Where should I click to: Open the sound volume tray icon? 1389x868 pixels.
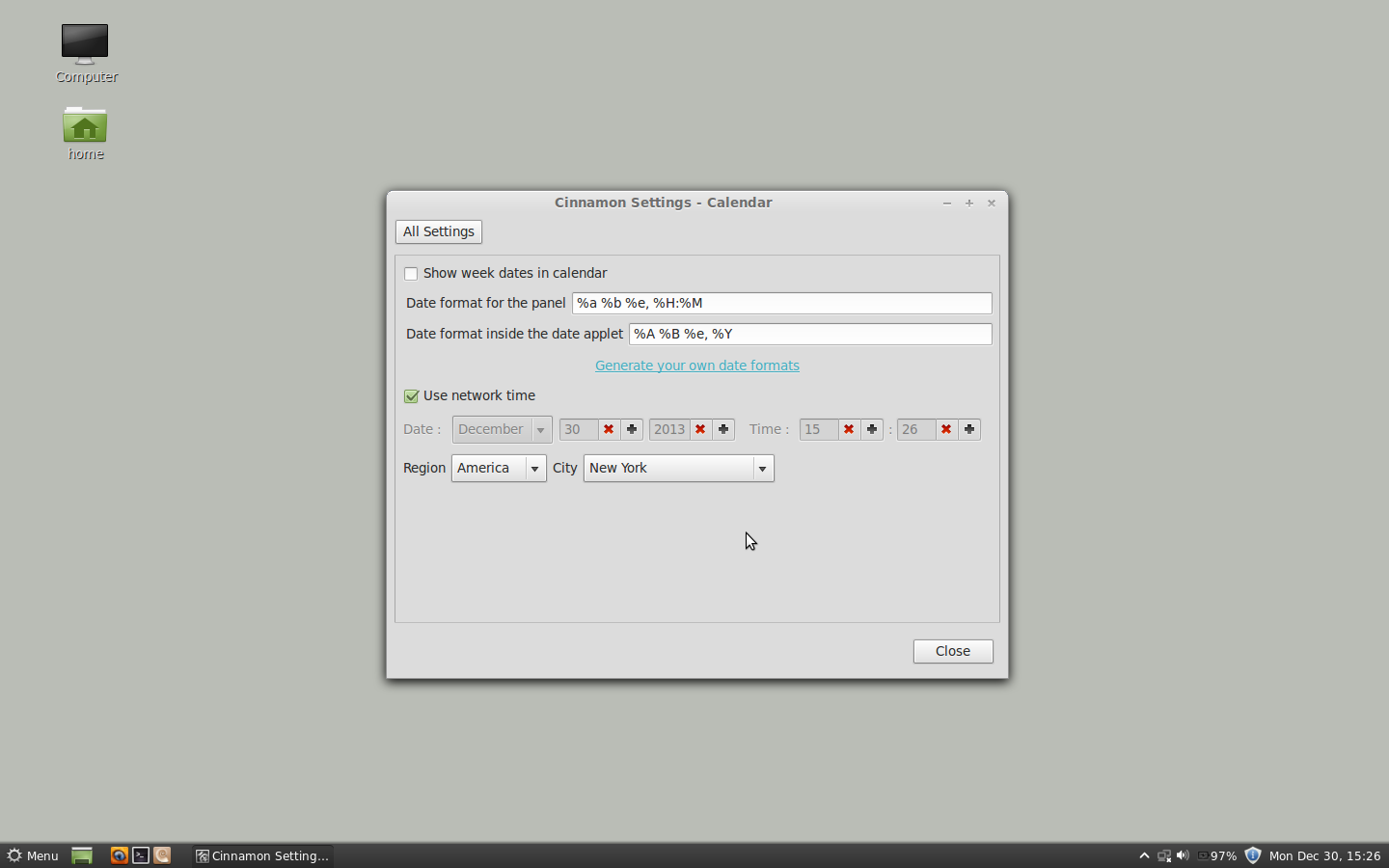pos(1183,855)
